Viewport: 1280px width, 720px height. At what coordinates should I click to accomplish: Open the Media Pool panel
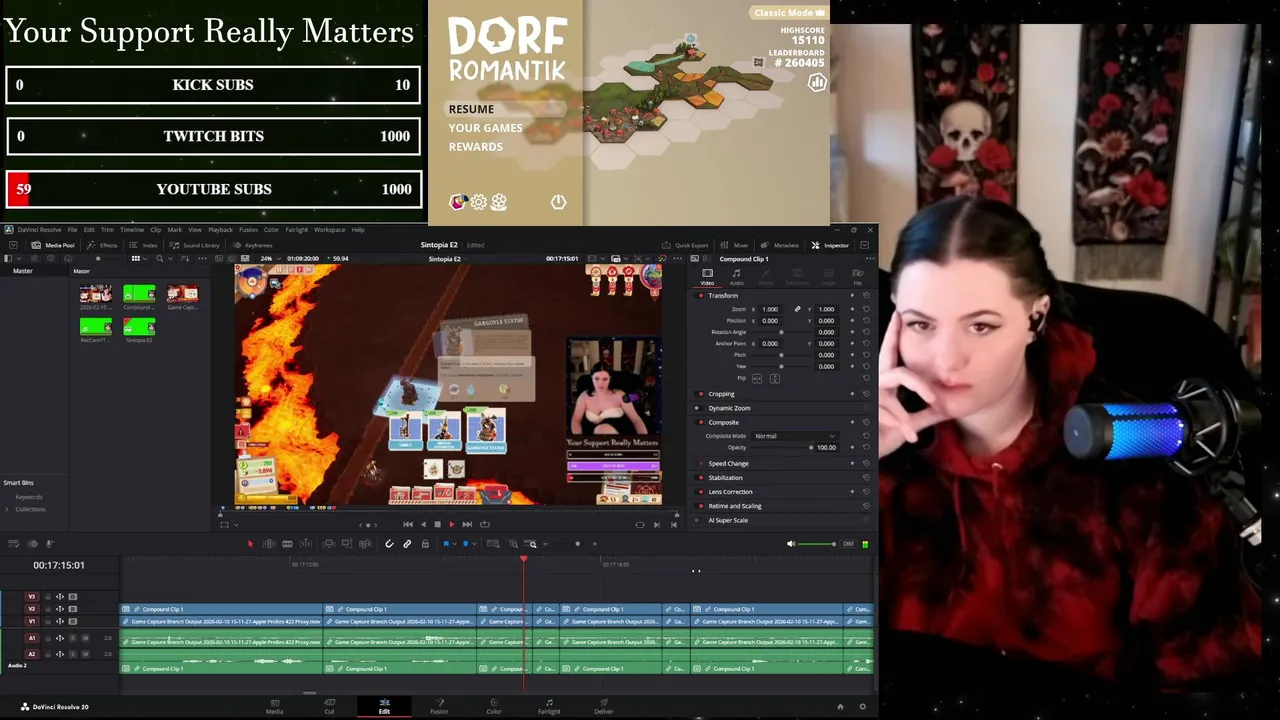(x=52, y=245)
